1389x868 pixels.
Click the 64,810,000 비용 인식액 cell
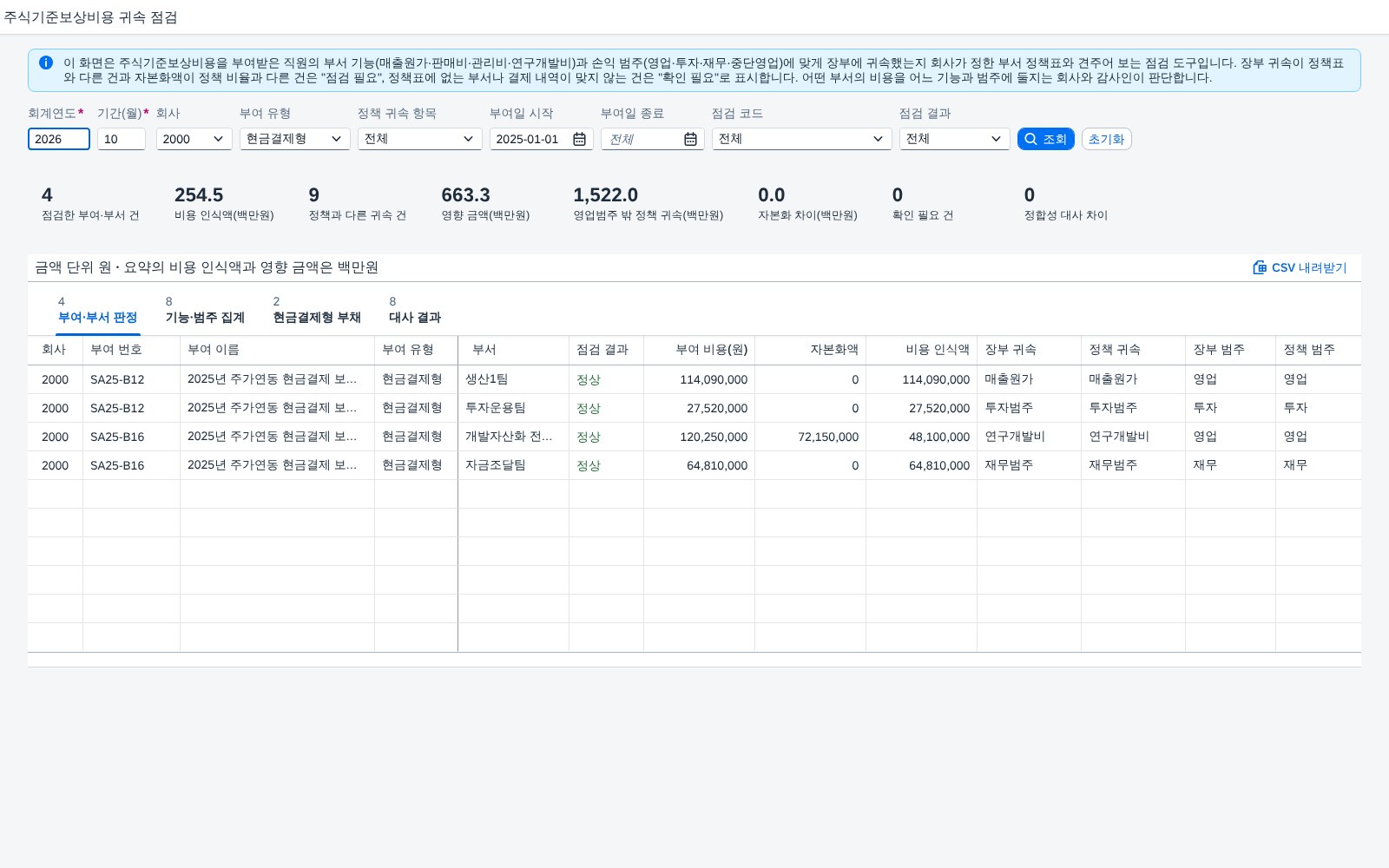click(921, 465)
